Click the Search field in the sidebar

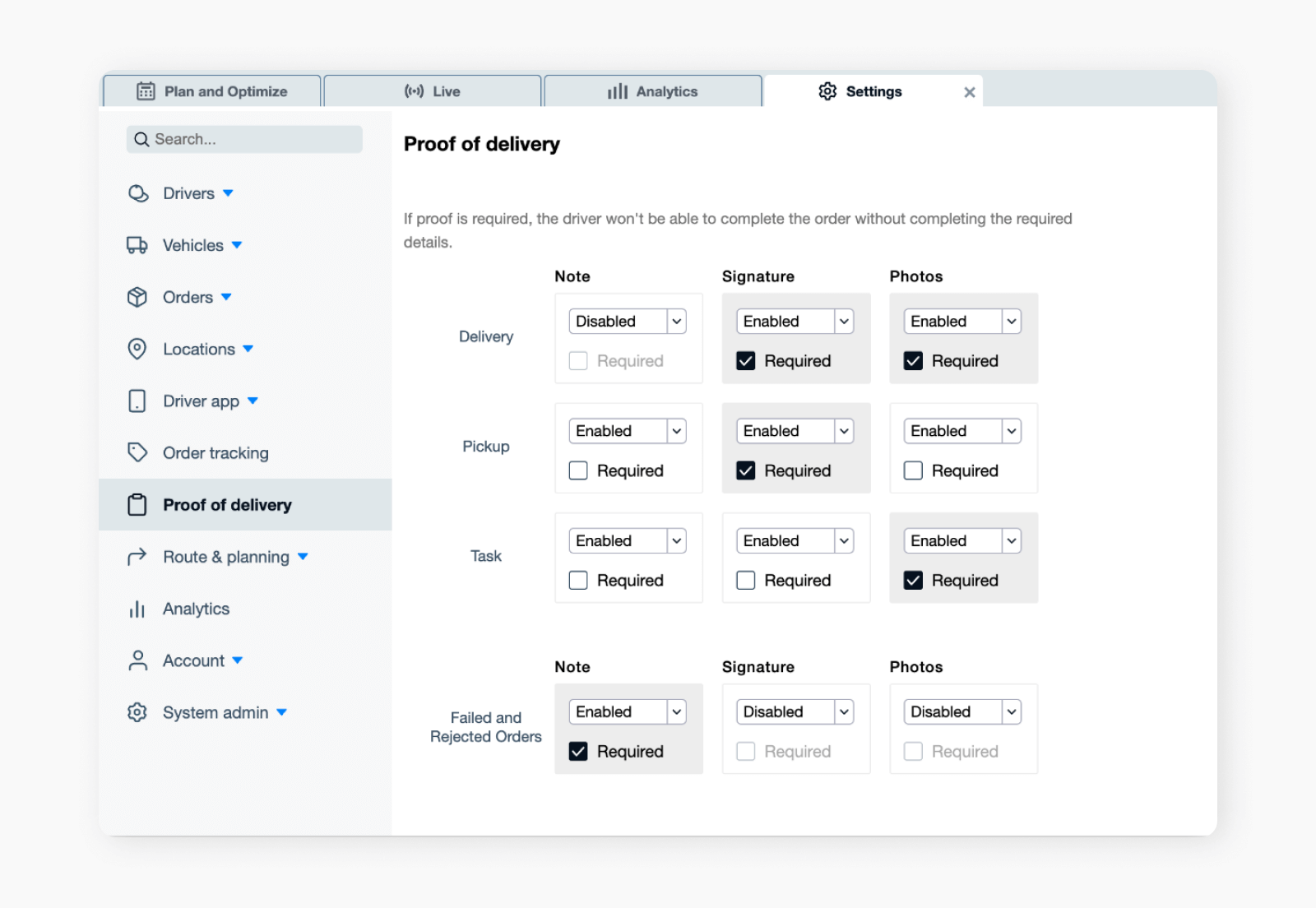pos(244,139)
